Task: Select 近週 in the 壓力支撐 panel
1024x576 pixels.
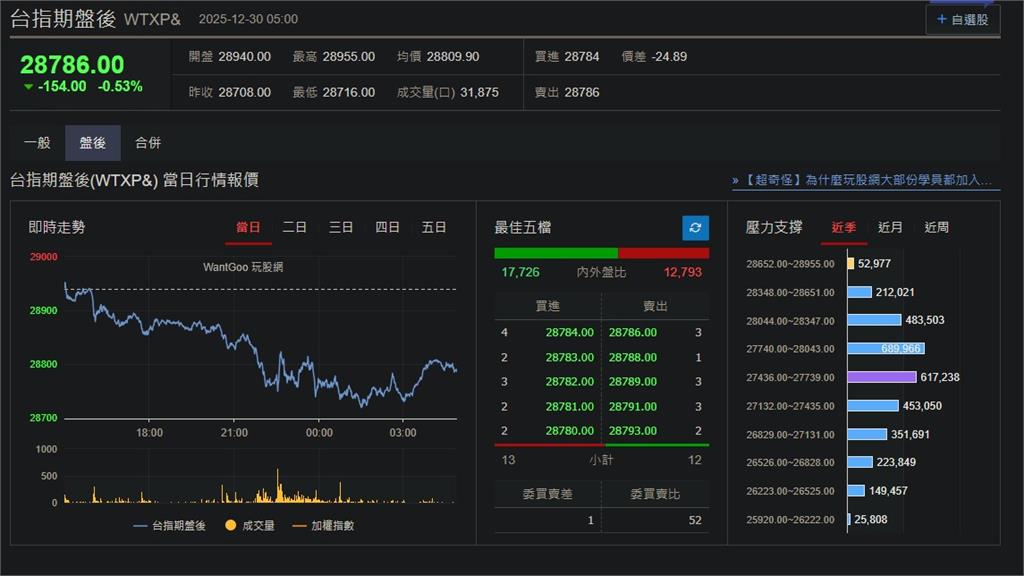Action: click(x=936, y=227)
